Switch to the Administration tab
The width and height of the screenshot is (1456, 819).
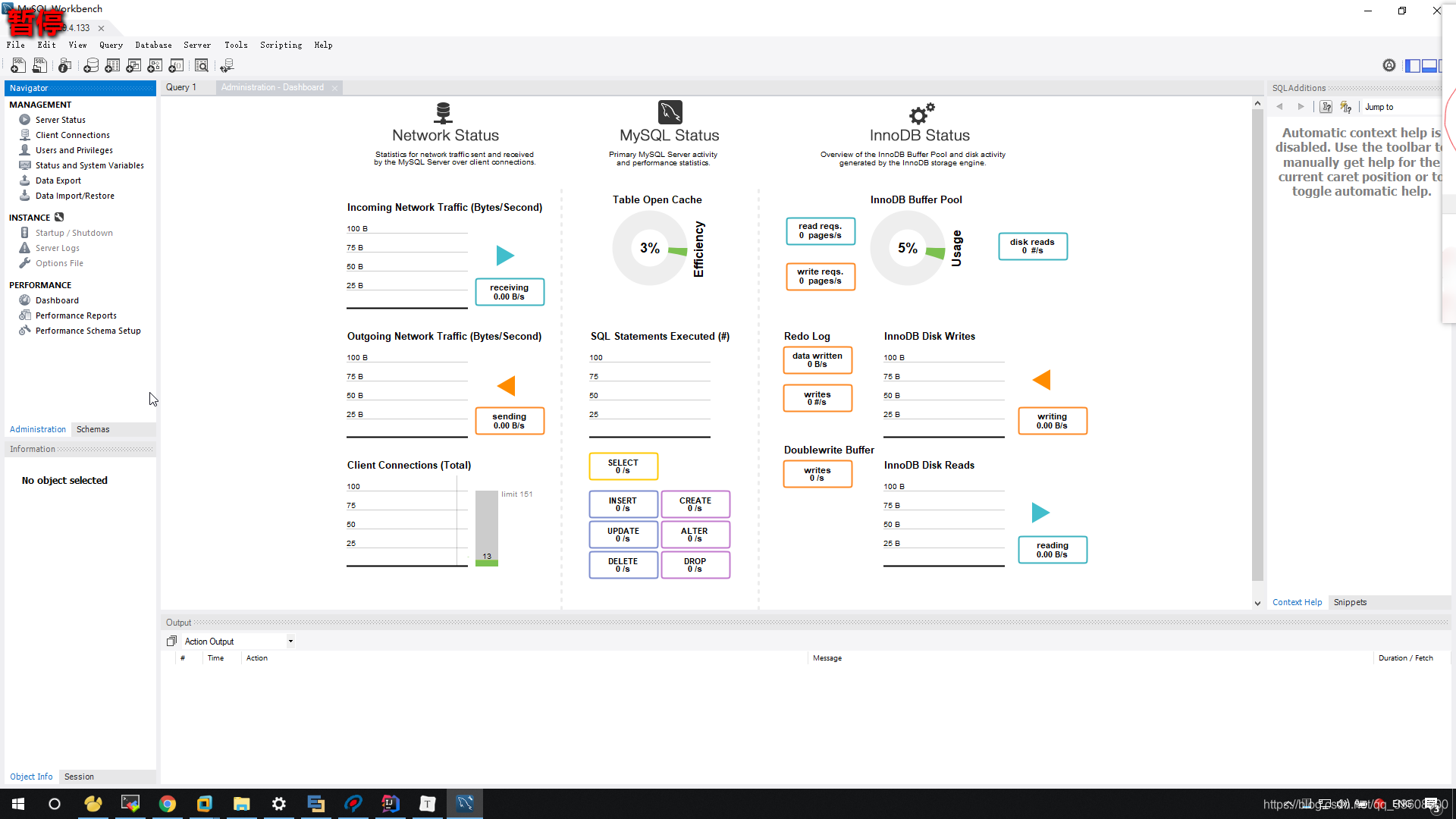point(37,429)
